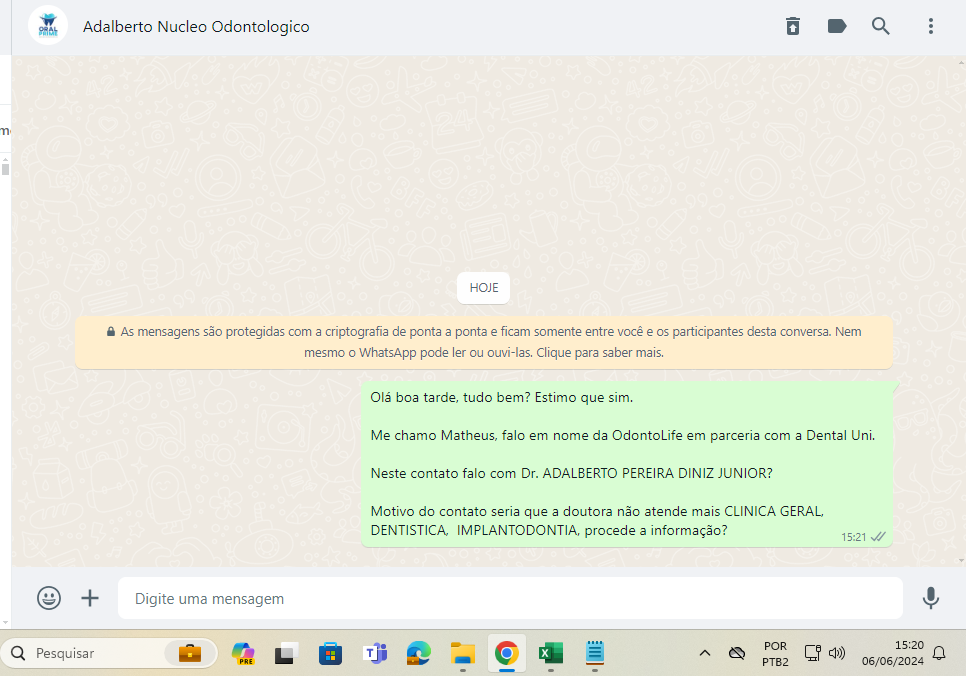The image size is (966, 676).
Task: Open the volume speaker tray icon
Action: click(x=837, y=653)
